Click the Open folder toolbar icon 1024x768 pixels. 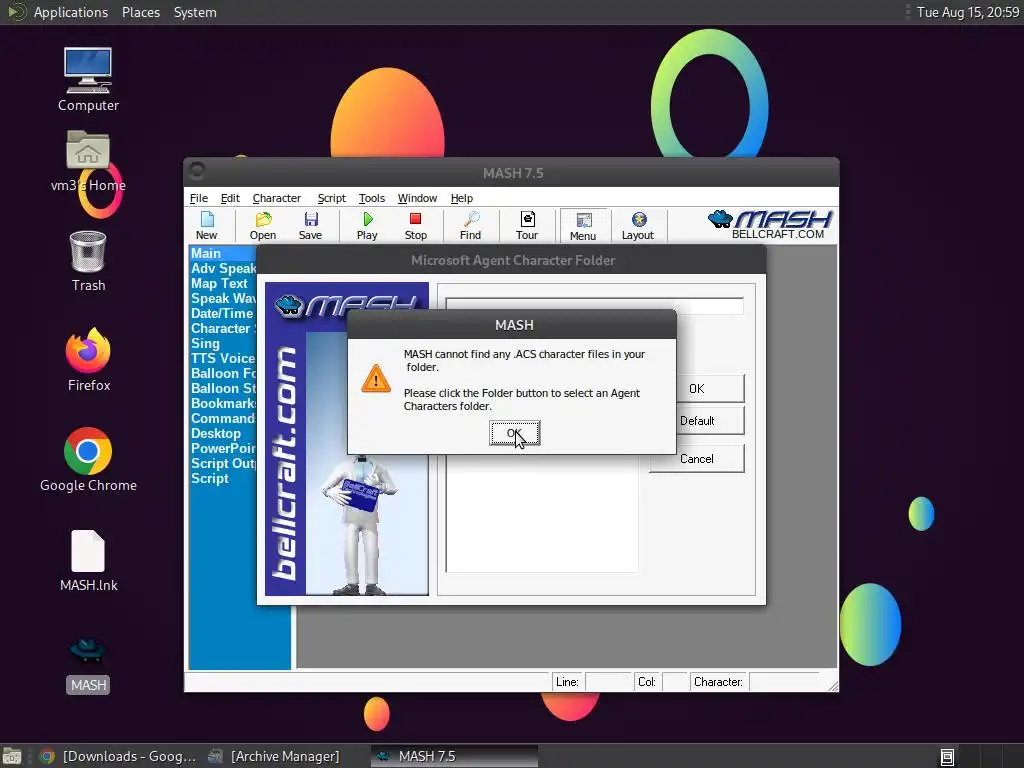point(263,225)
